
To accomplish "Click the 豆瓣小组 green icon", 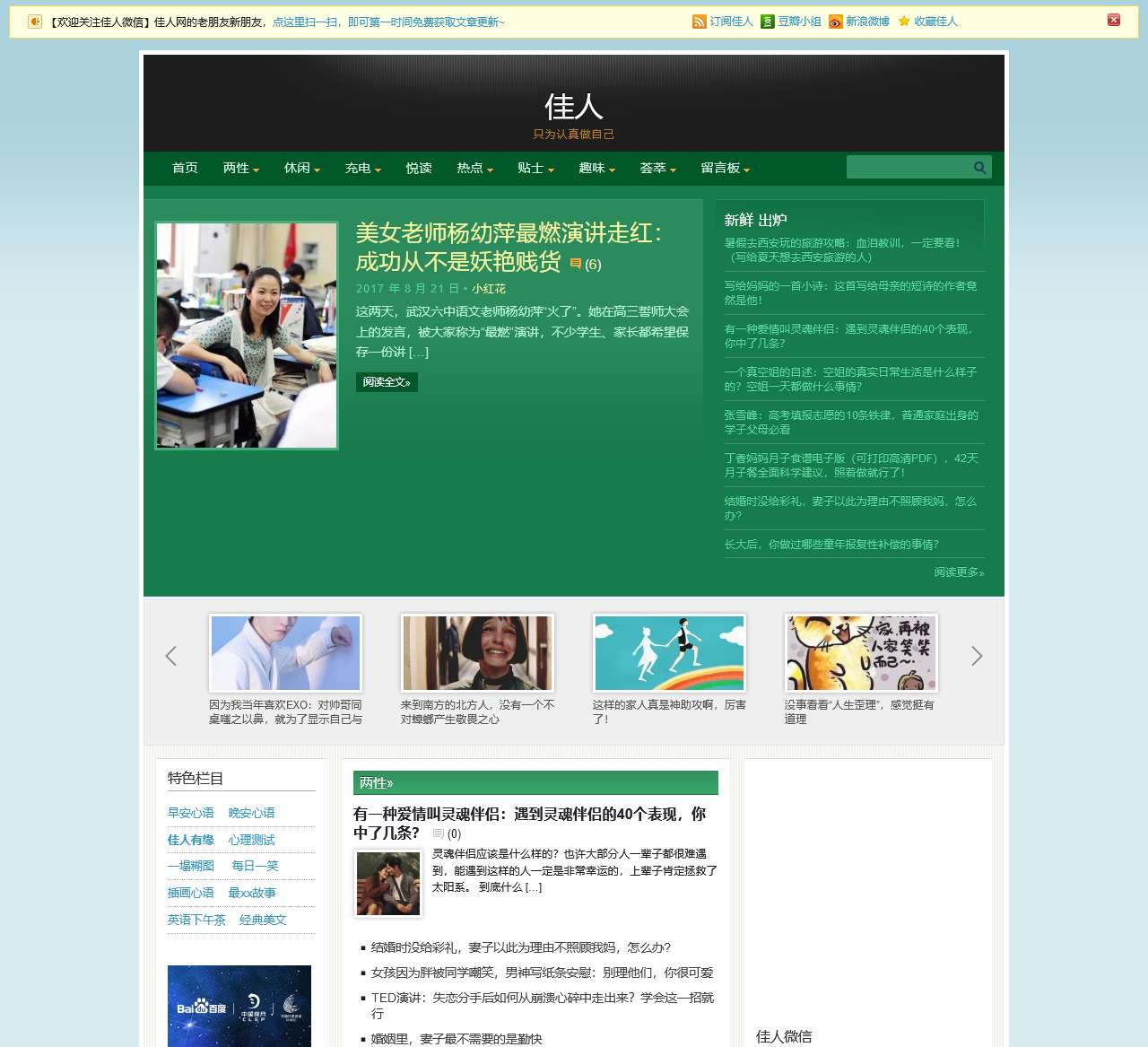I will click(x=767, y=22).
